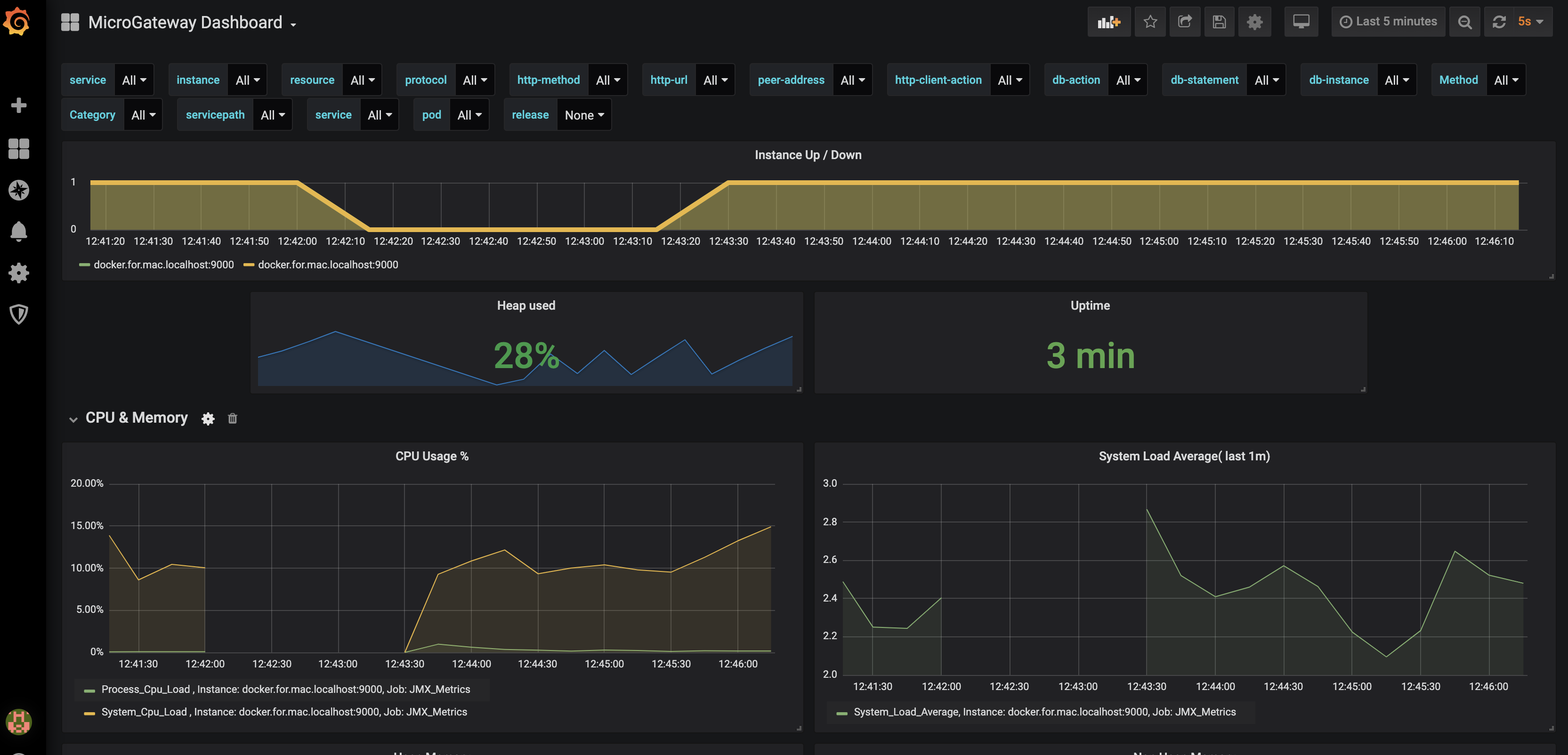Switch to TV view mode with monitor icon
The height and width of the screenshot is (755, 1568).
tap(1301, 23)
